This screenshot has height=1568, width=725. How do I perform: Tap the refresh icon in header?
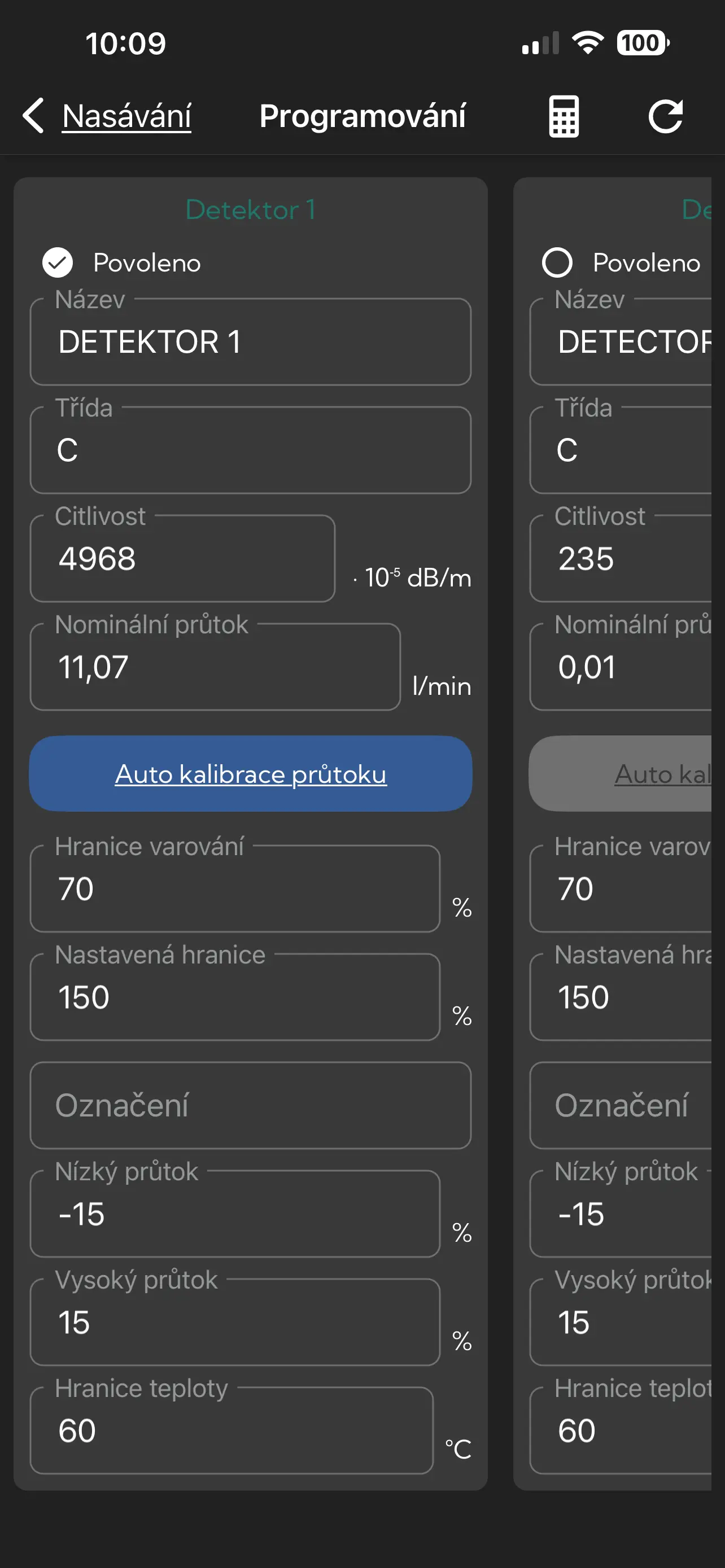[x=665, y=116]
